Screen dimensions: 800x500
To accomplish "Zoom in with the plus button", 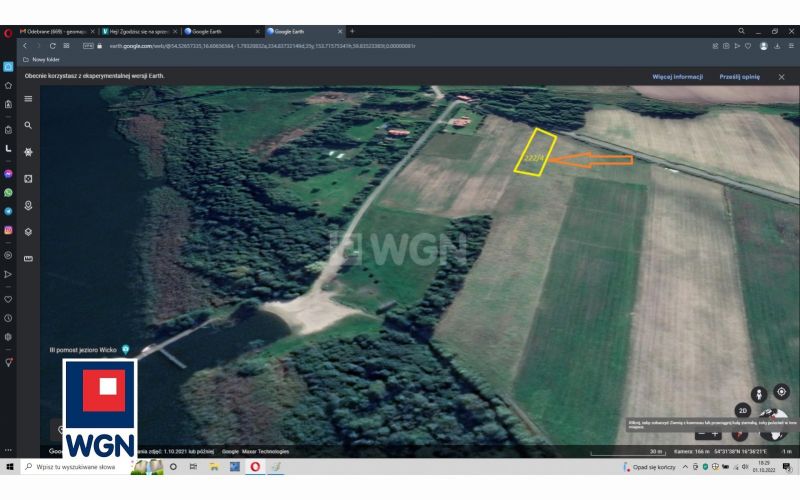I will click(x=715, y=434).
